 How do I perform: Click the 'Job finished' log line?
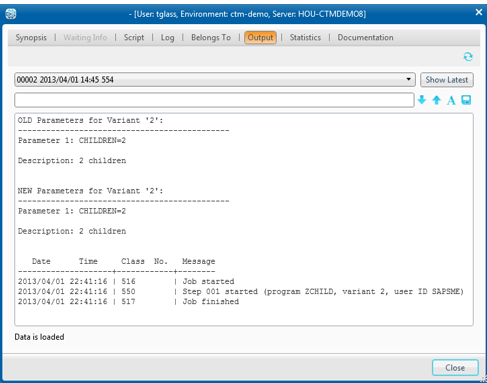(129, 302)
